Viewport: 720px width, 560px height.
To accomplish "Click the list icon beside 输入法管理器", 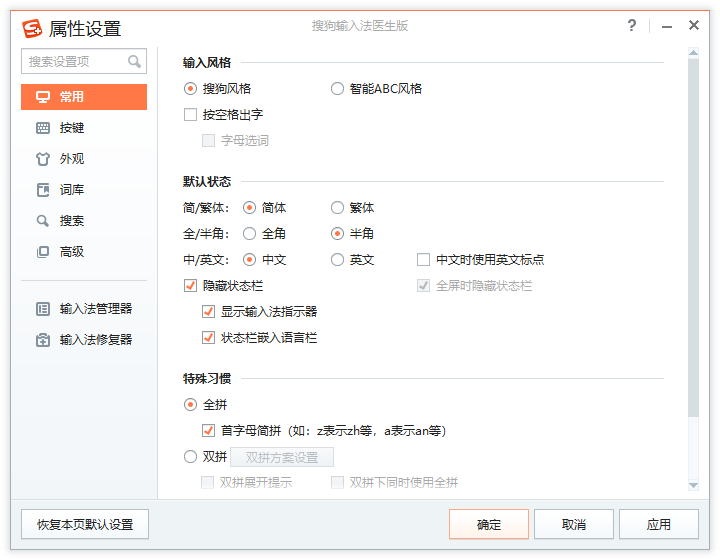I will point(43,309).
